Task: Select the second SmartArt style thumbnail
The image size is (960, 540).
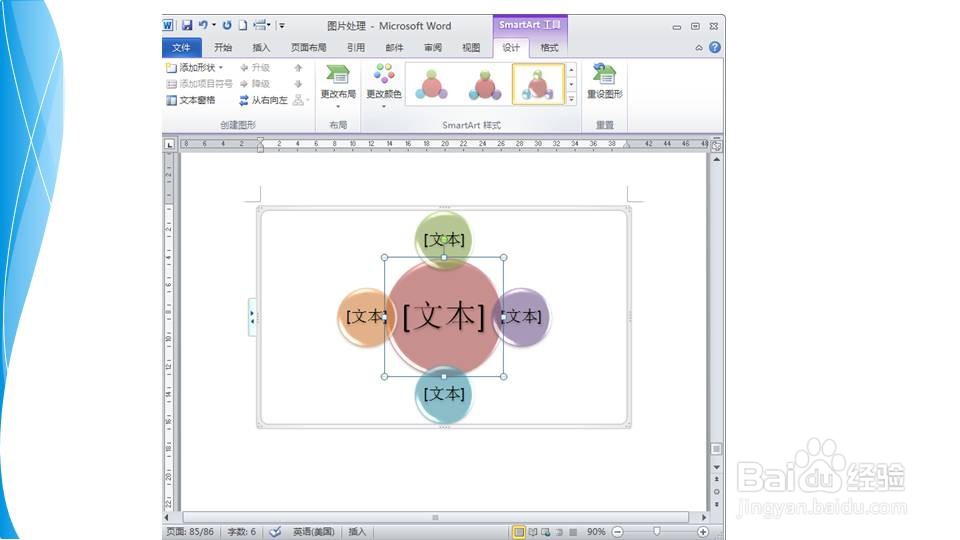Action: 484,84
